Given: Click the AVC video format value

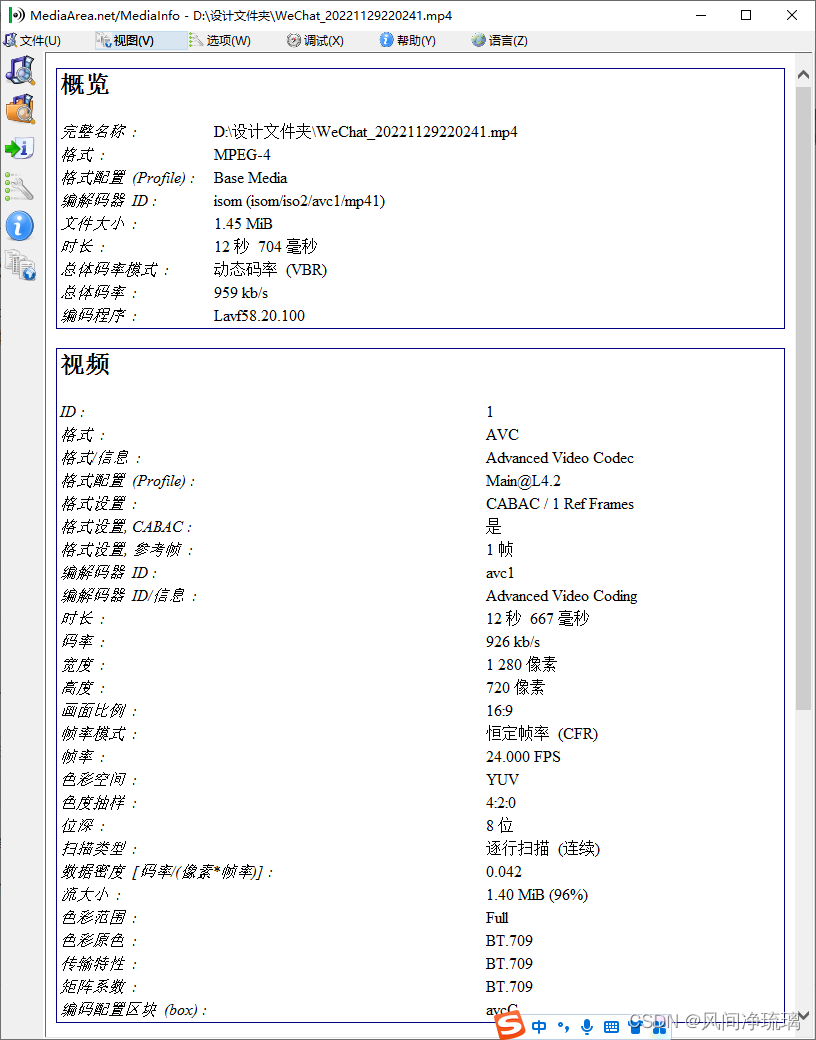Looking at the screenshot, I should [502, 434].
